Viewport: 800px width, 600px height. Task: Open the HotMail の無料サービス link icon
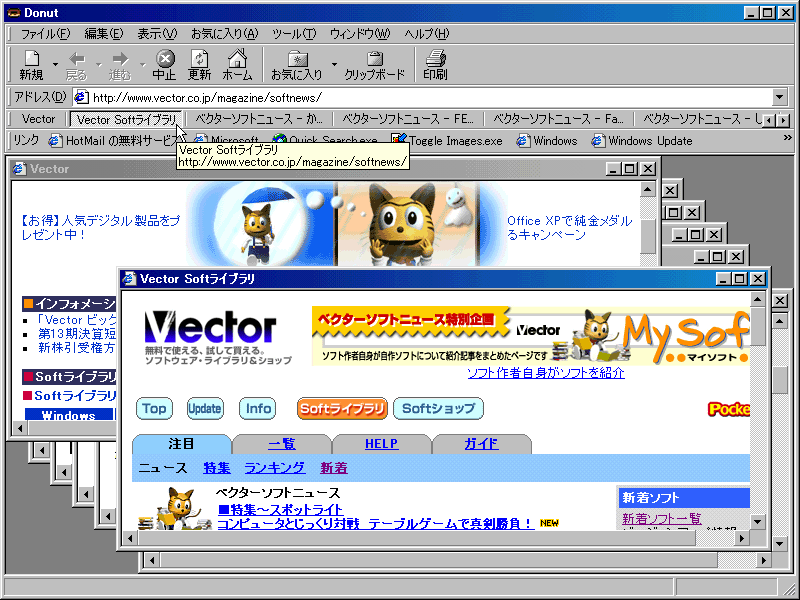pos(55,140)
